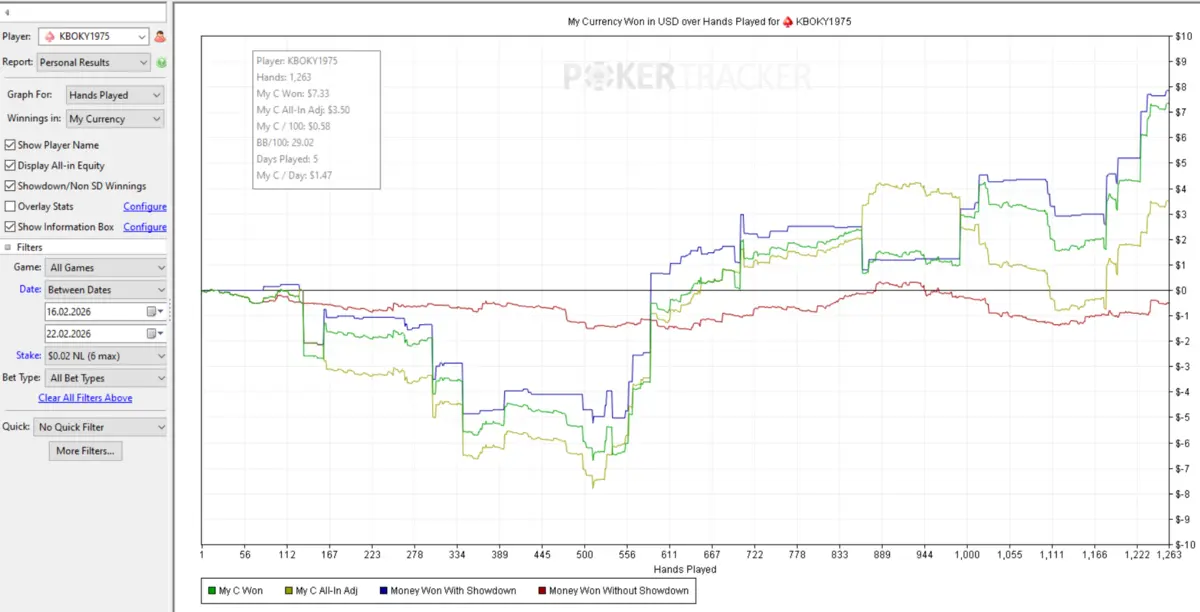Click the player selection icon beside KBOKY1975
The width and height of the screenshot is (1200, 612).
(x=160, y=37)
